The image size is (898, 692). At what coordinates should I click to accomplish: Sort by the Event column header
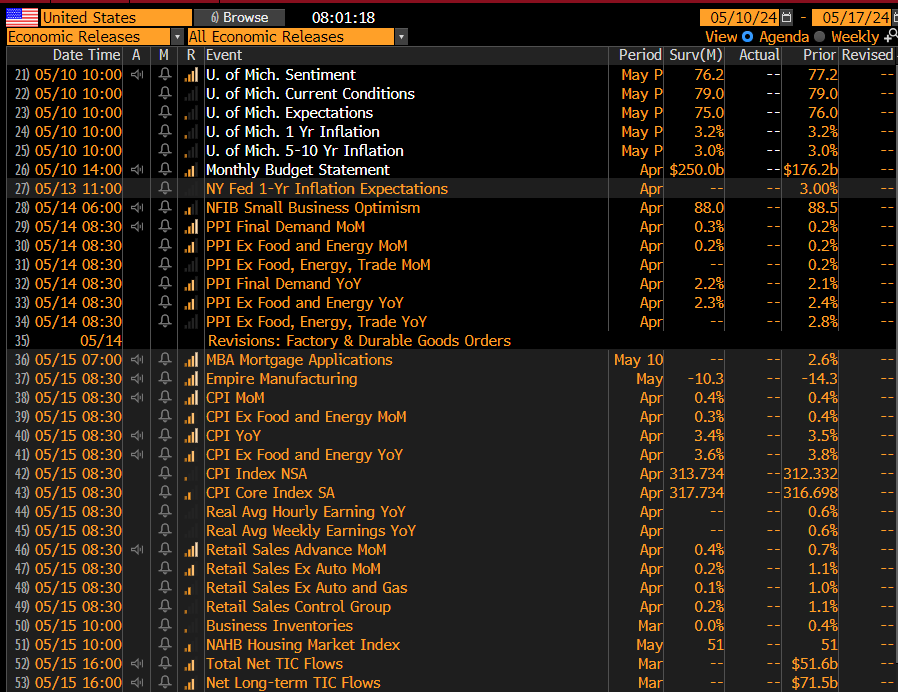224,55
